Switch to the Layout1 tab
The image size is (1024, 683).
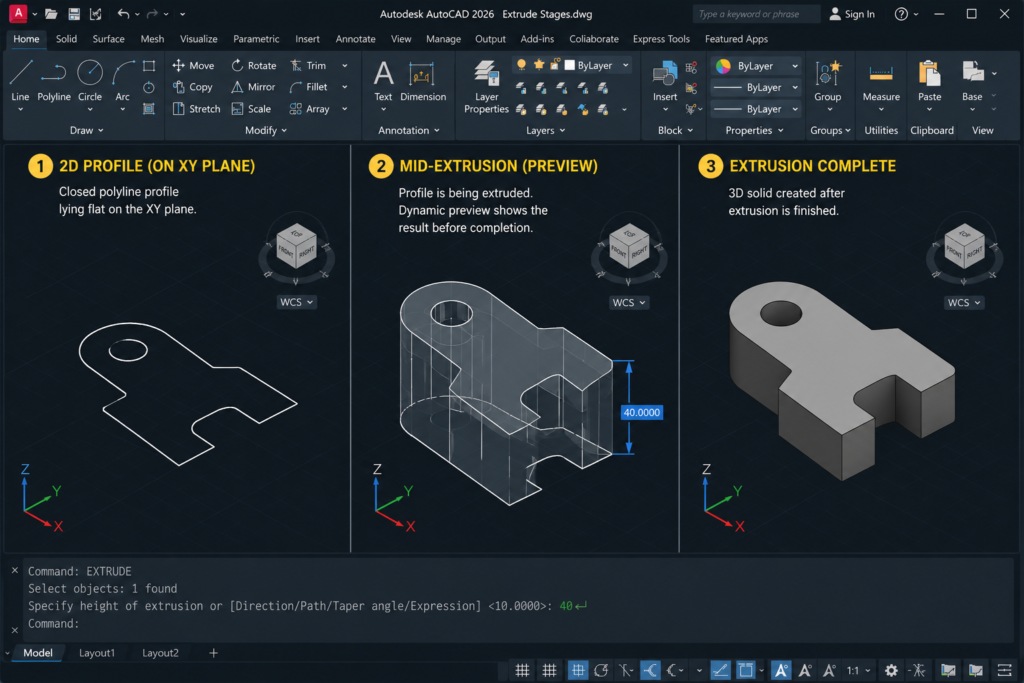click(97, 653)
